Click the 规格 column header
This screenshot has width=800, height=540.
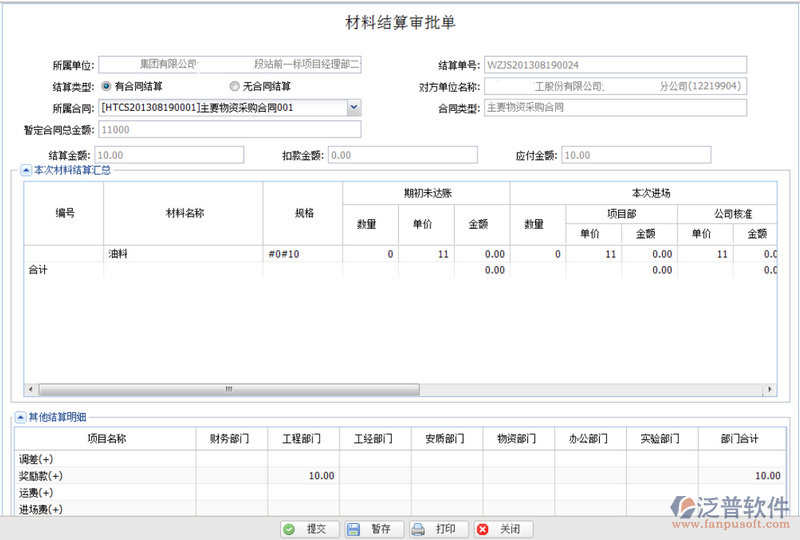[x=304, y=213]
